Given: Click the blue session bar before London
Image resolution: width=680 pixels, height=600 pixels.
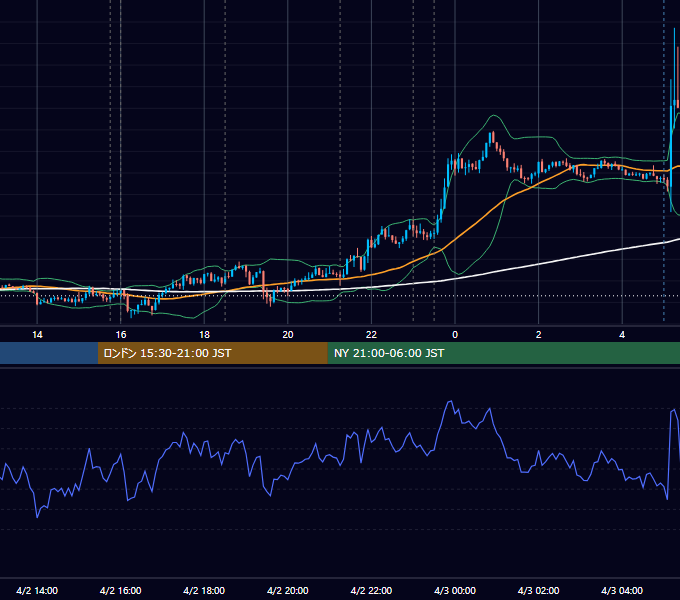Looking at the screenshot, I should click(49, 353).
